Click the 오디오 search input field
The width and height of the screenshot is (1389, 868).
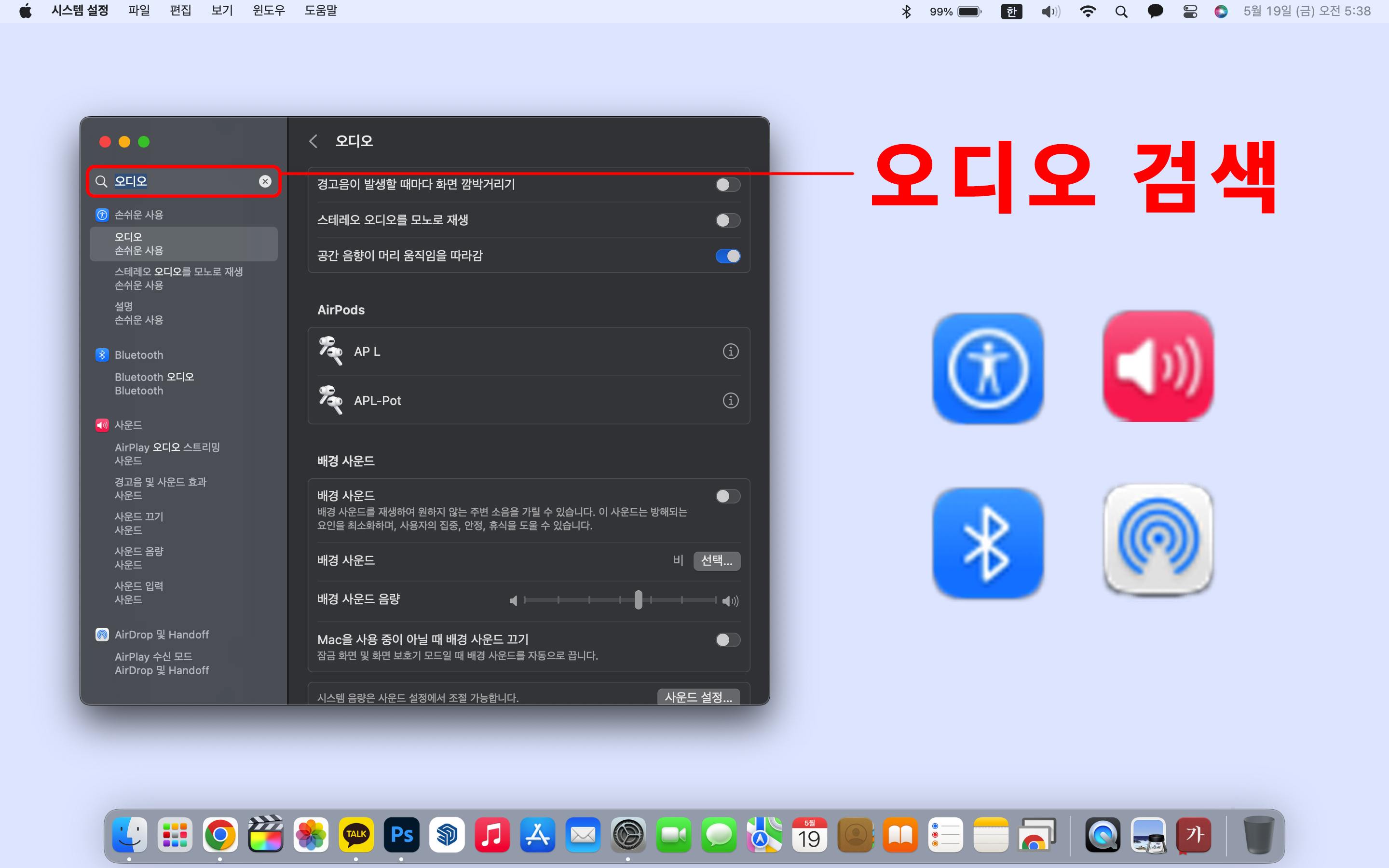point(184,181)
